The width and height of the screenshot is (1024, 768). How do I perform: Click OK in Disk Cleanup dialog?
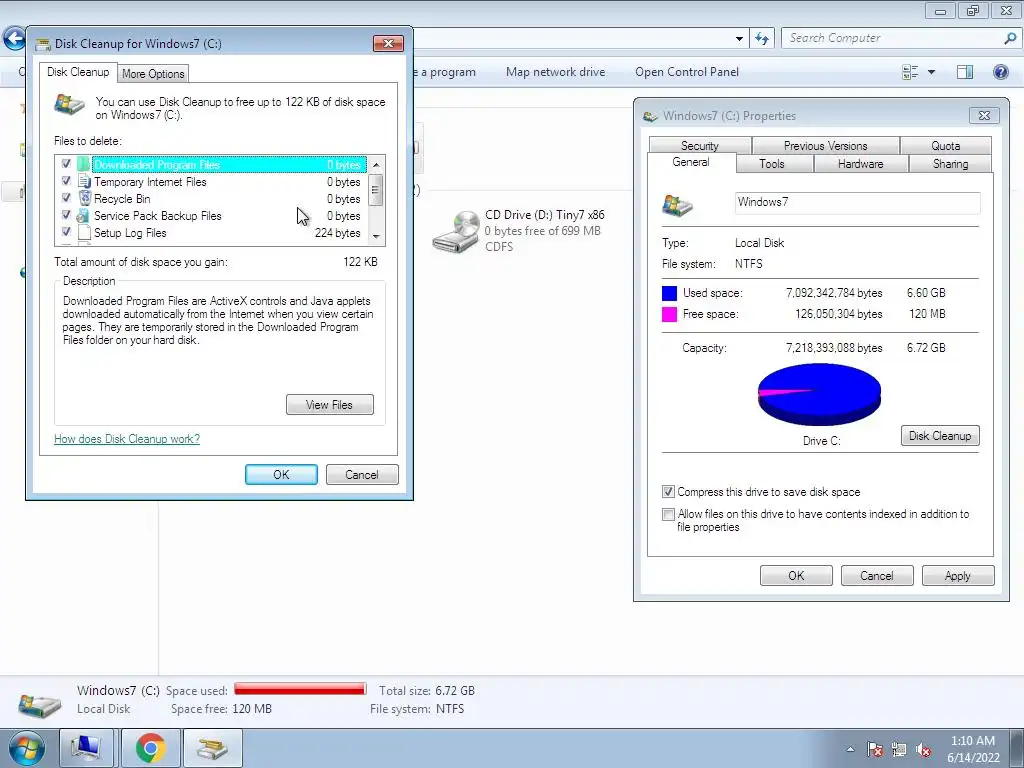[x=281, y=475]
